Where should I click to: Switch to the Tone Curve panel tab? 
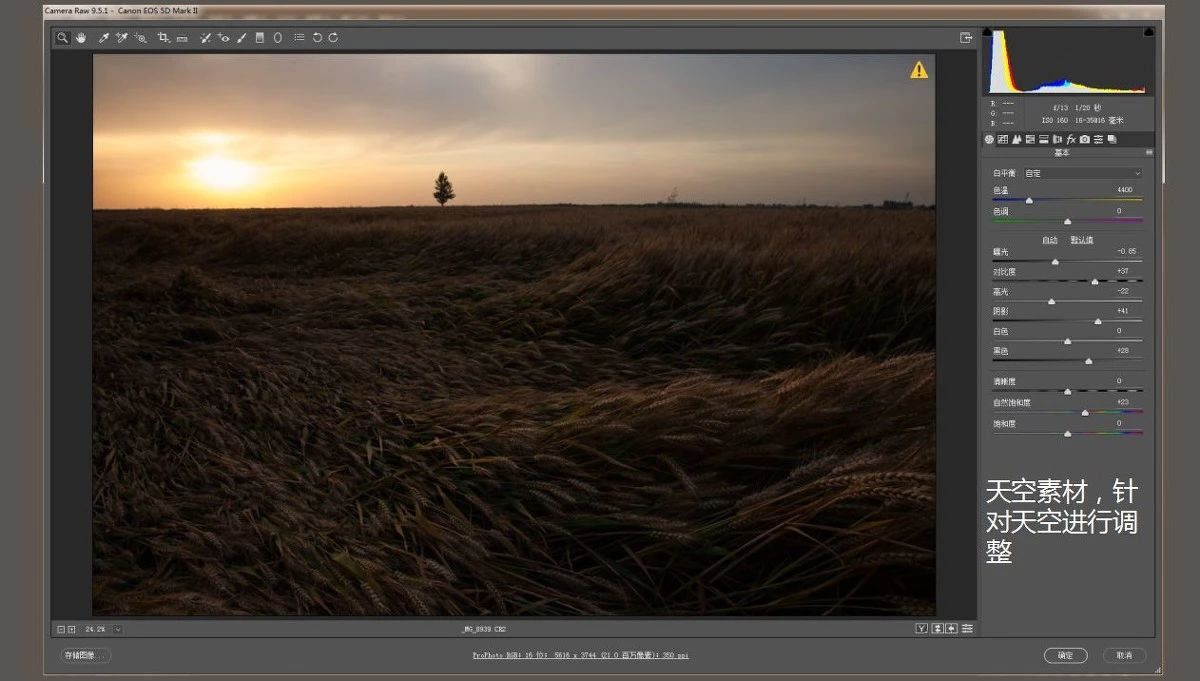[x=1003, y=139]
